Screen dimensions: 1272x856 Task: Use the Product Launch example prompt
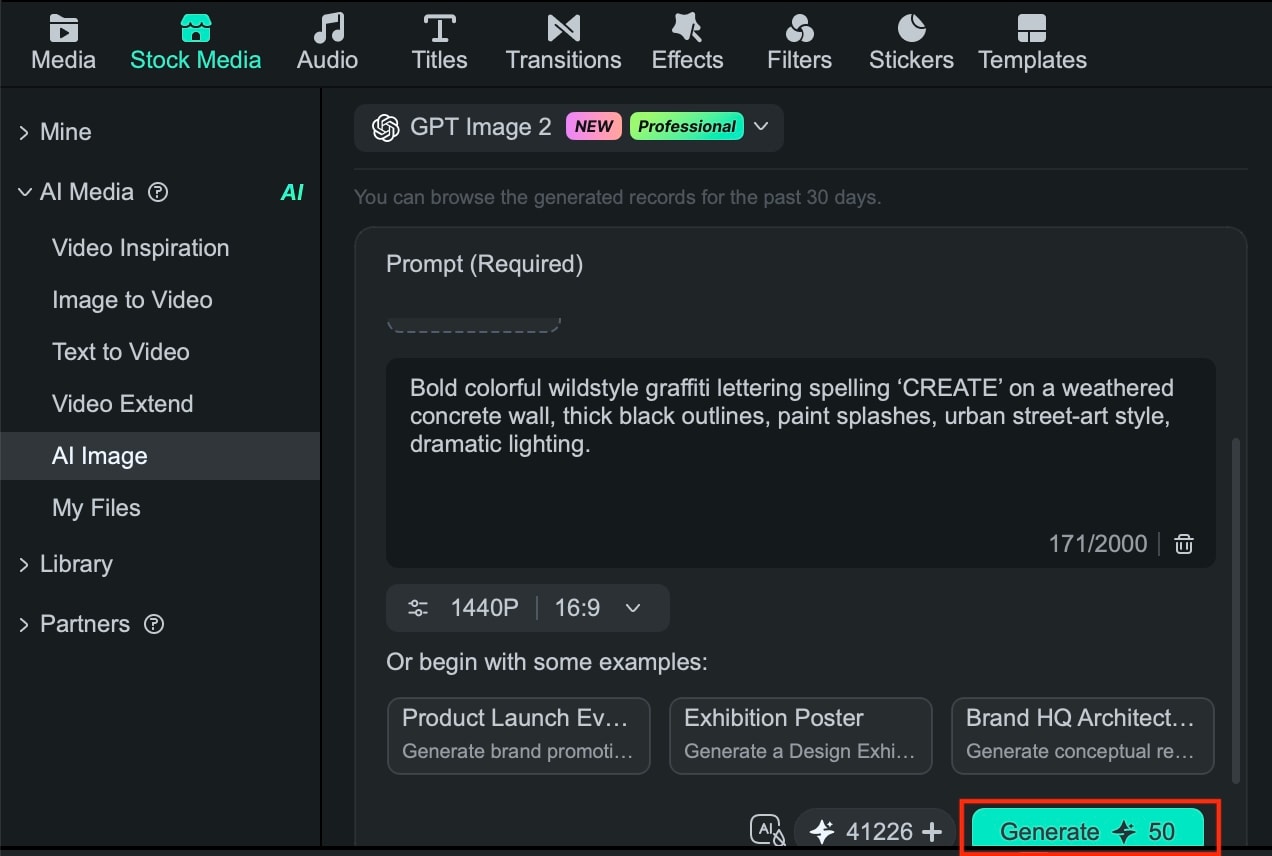click(x=518, y=735)
